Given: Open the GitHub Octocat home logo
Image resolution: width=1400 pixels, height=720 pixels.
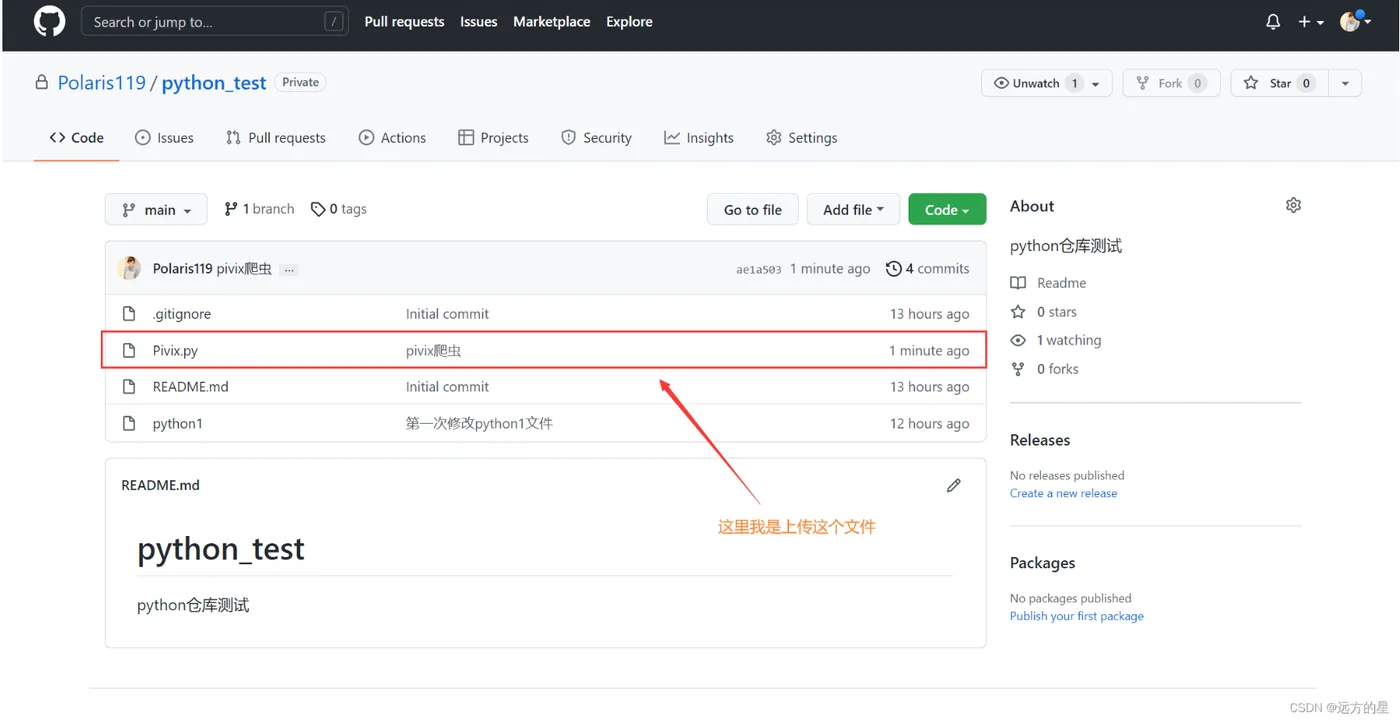Looking at the screenshot, I should click(x=49, y=21).
